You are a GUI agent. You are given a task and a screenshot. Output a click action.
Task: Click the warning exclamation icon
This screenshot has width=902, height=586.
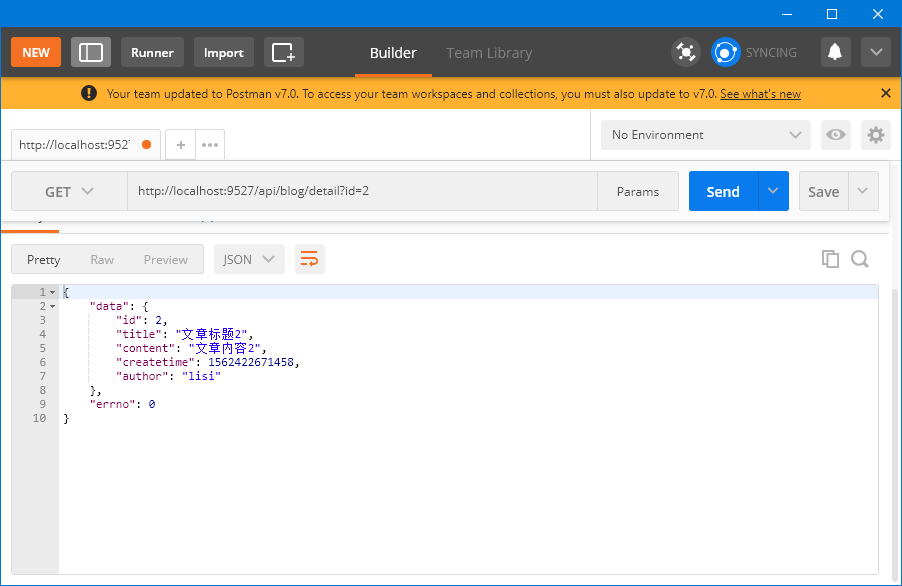point(89,93)
